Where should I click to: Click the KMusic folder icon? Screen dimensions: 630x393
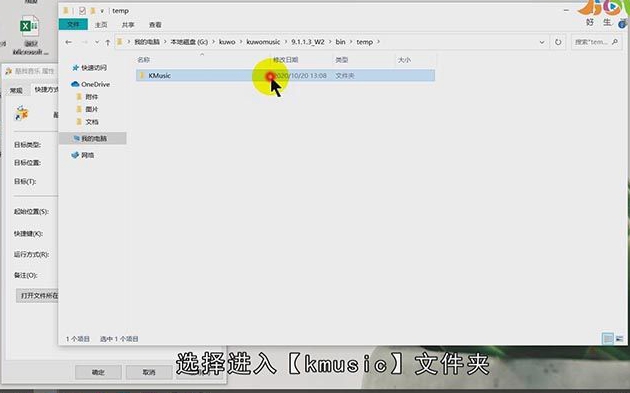coord(142,75)
